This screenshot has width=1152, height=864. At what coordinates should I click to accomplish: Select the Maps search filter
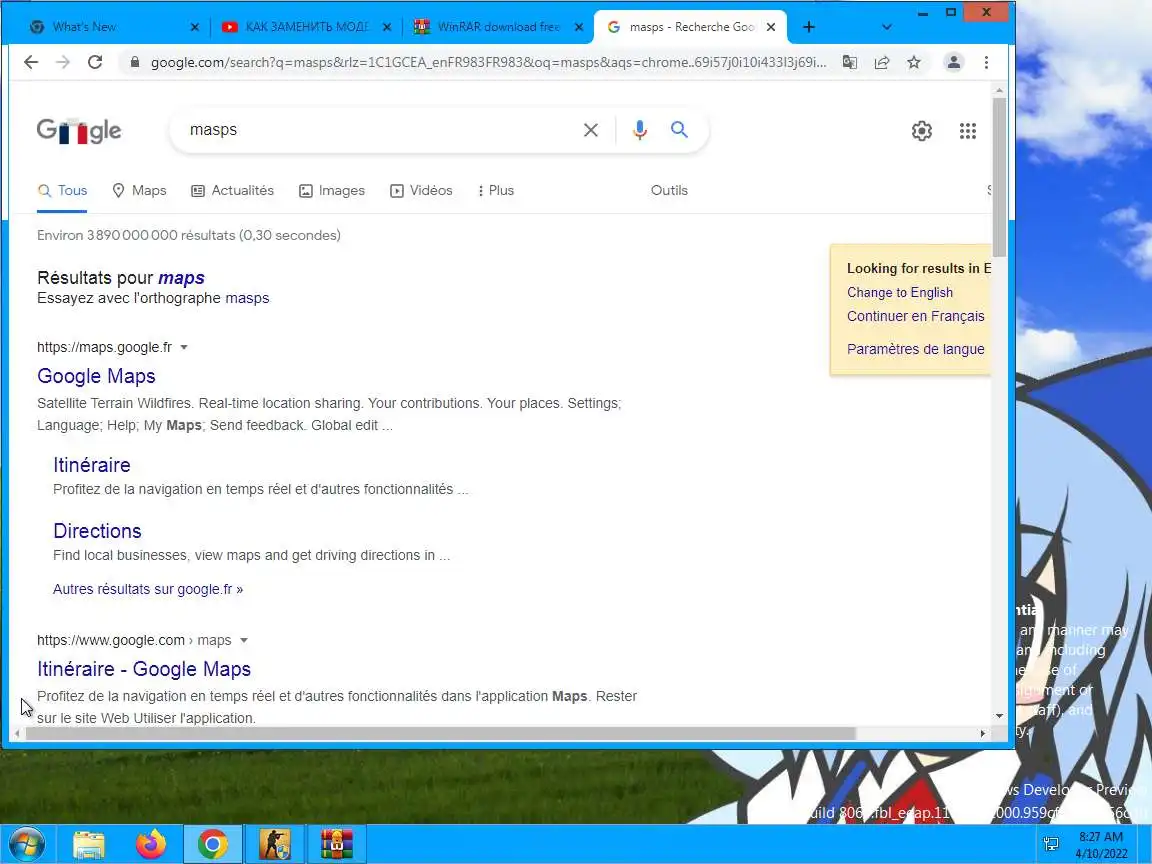(x=140, y=190)
